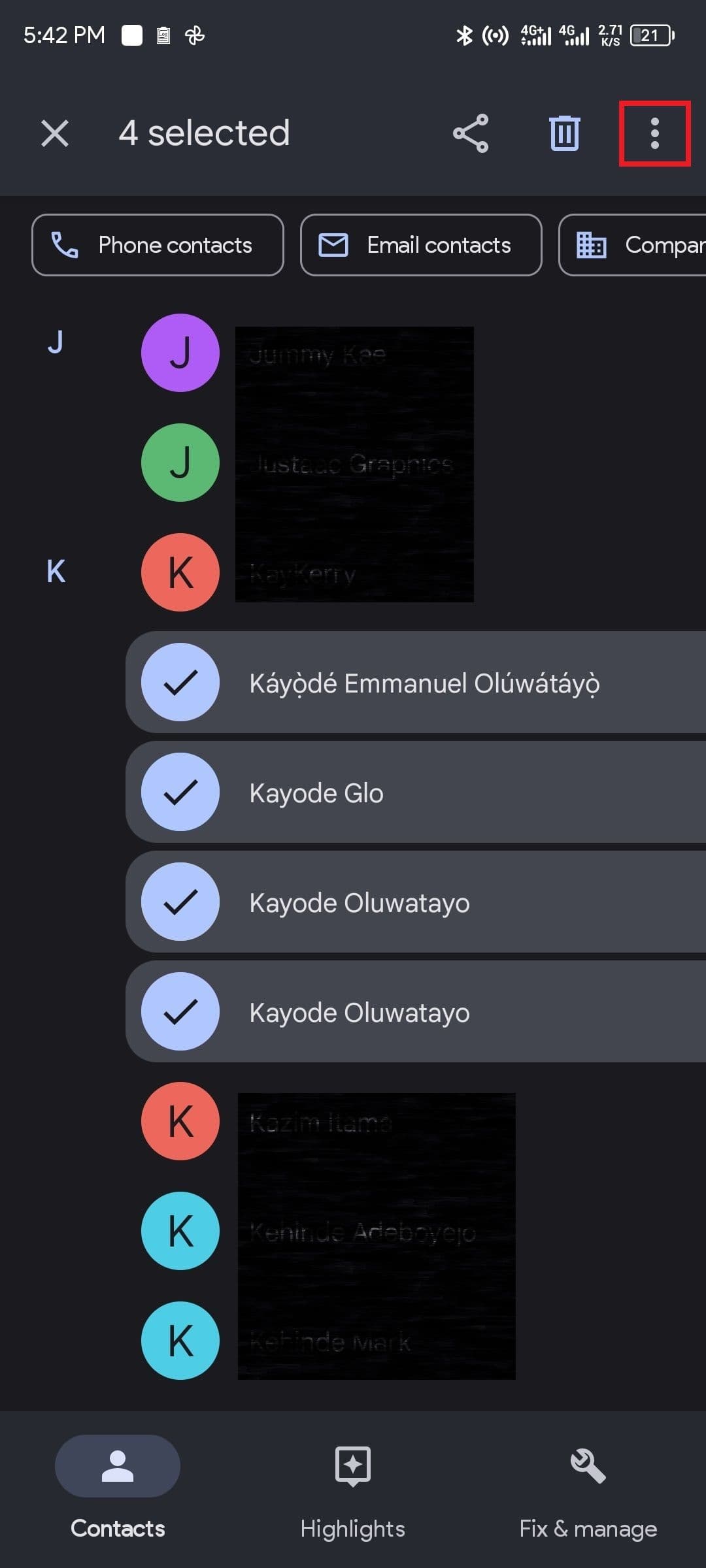Uncheck the second Kayode Oluwatayo contact
The height and width of the screenshot is (1568, 706).
tap(180, 1011)
